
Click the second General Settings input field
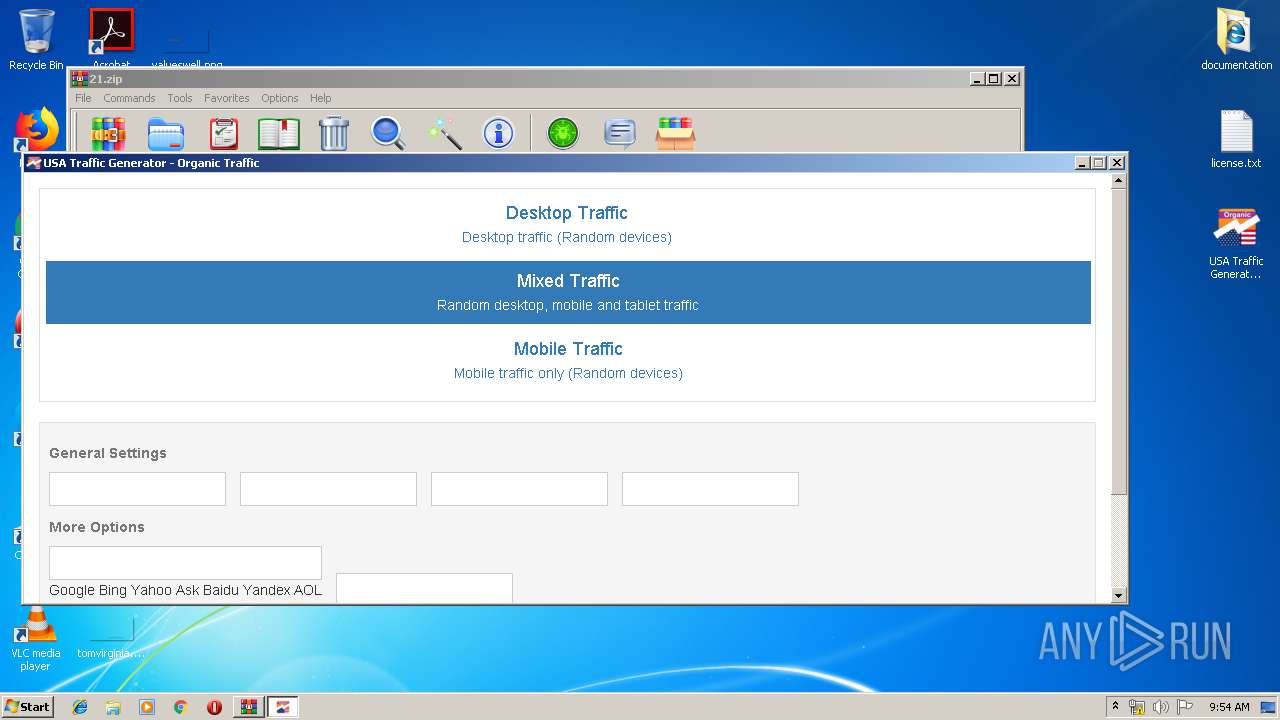[x=328, y=489]
